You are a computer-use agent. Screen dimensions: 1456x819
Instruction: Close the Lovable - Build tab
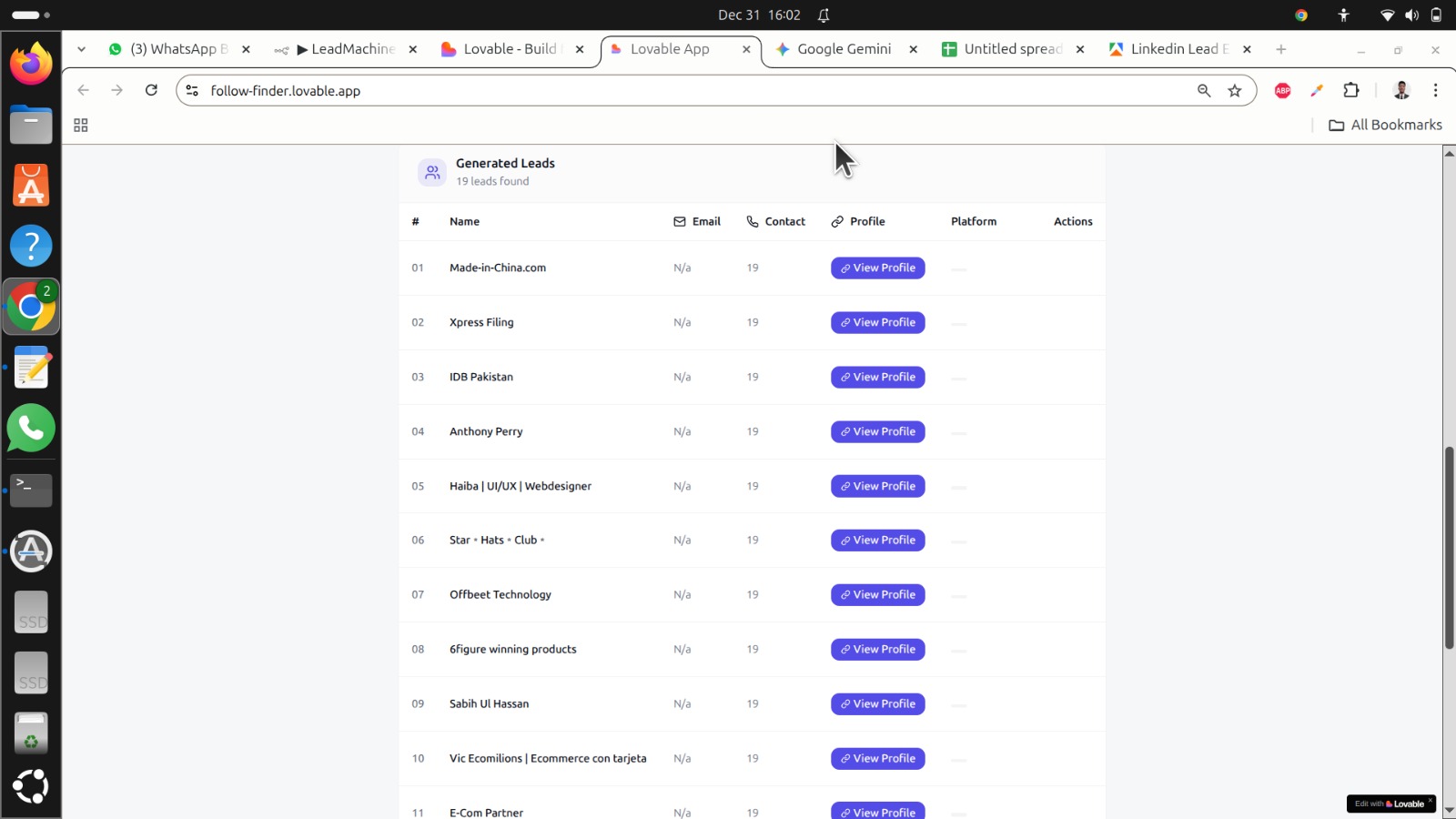580,49
